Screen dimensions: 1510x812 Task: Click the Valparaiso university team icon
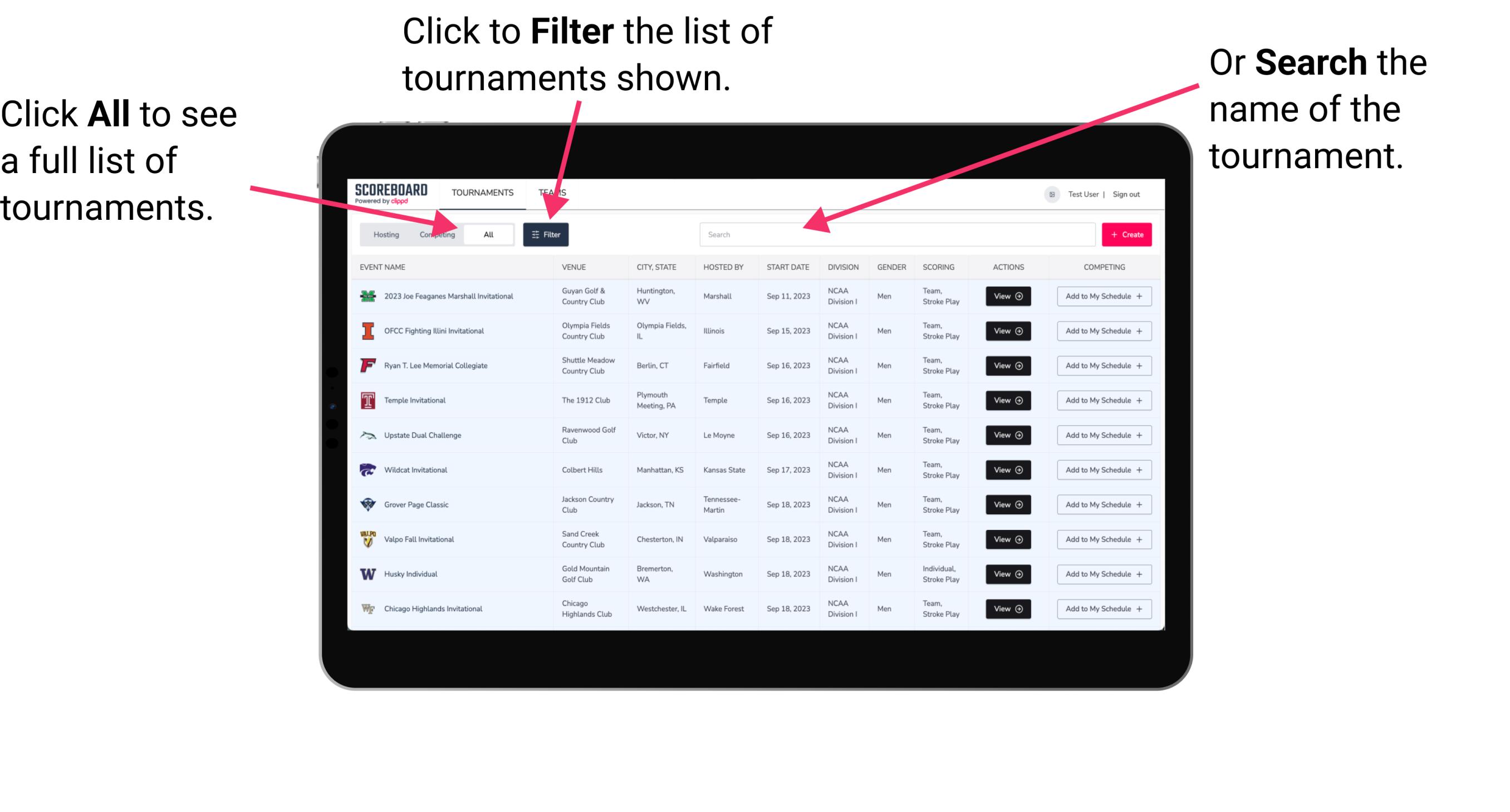[367, 539]
